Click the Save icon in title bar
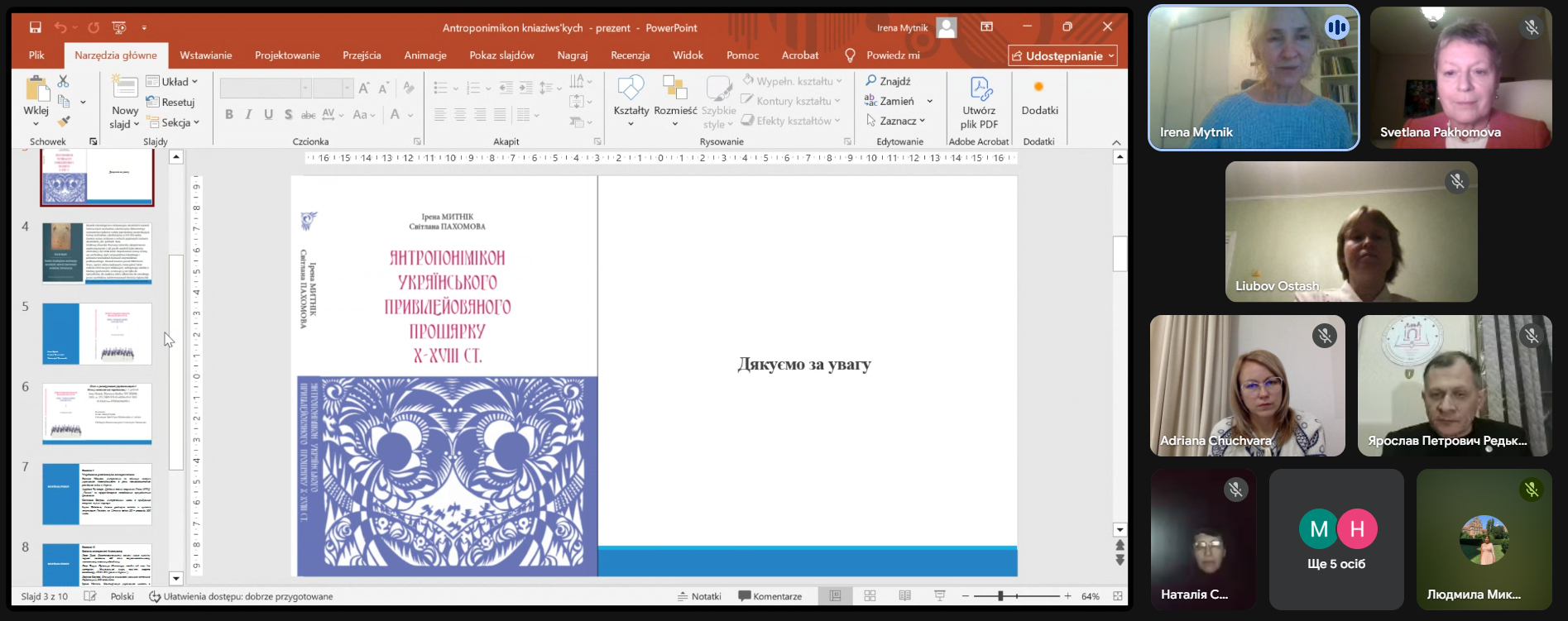 pos(35,27)
